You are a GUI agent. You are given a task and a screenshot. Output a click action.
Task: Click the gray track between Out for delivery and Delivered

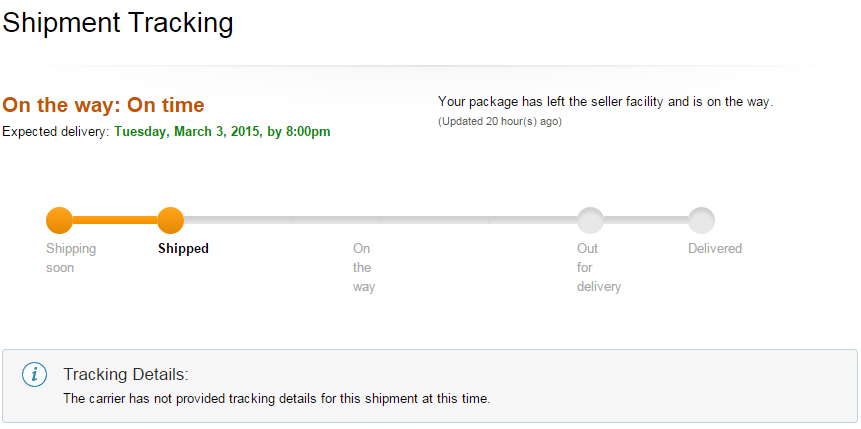[x=646, y=220]
